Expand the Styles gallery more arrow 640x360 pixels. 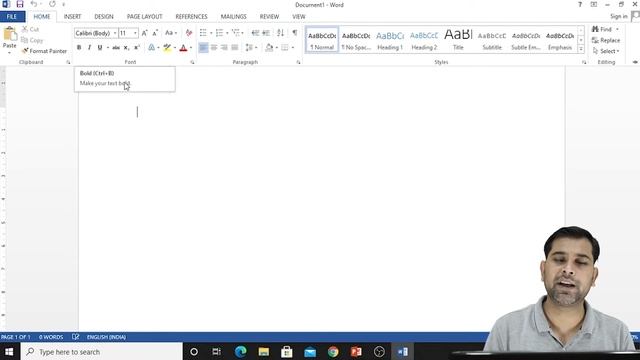pyautogui.click(x=581, y=49)
